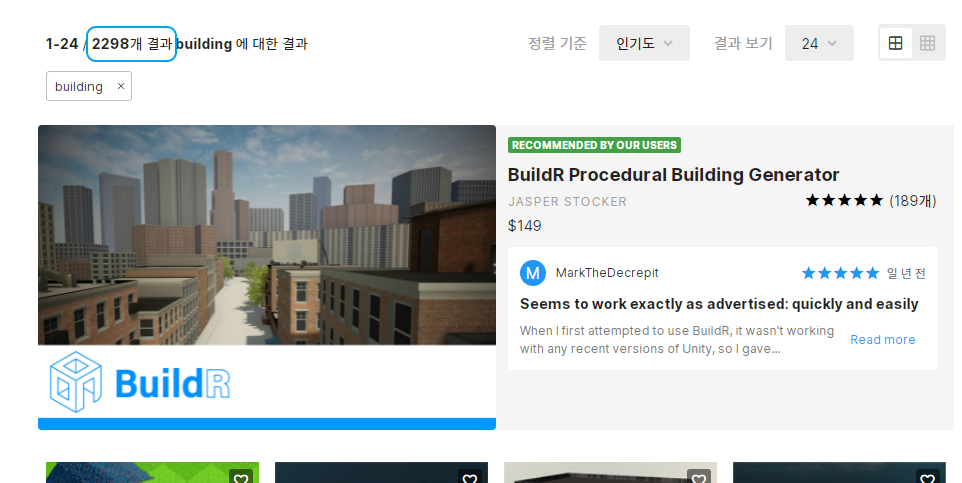Open the 인기도 sort dropdown
Screen dimensions: 962x483
644,43
